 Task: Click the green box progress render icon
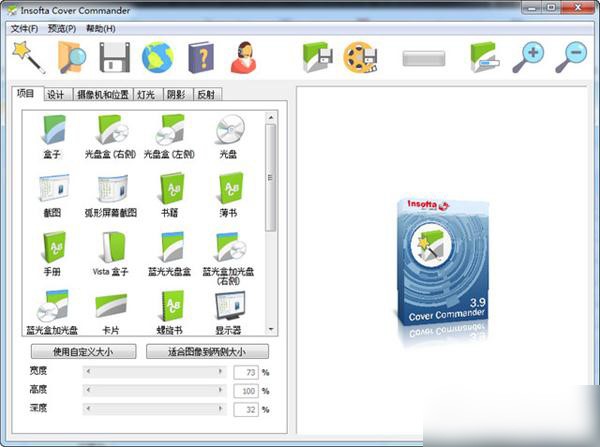pos(484,57)
